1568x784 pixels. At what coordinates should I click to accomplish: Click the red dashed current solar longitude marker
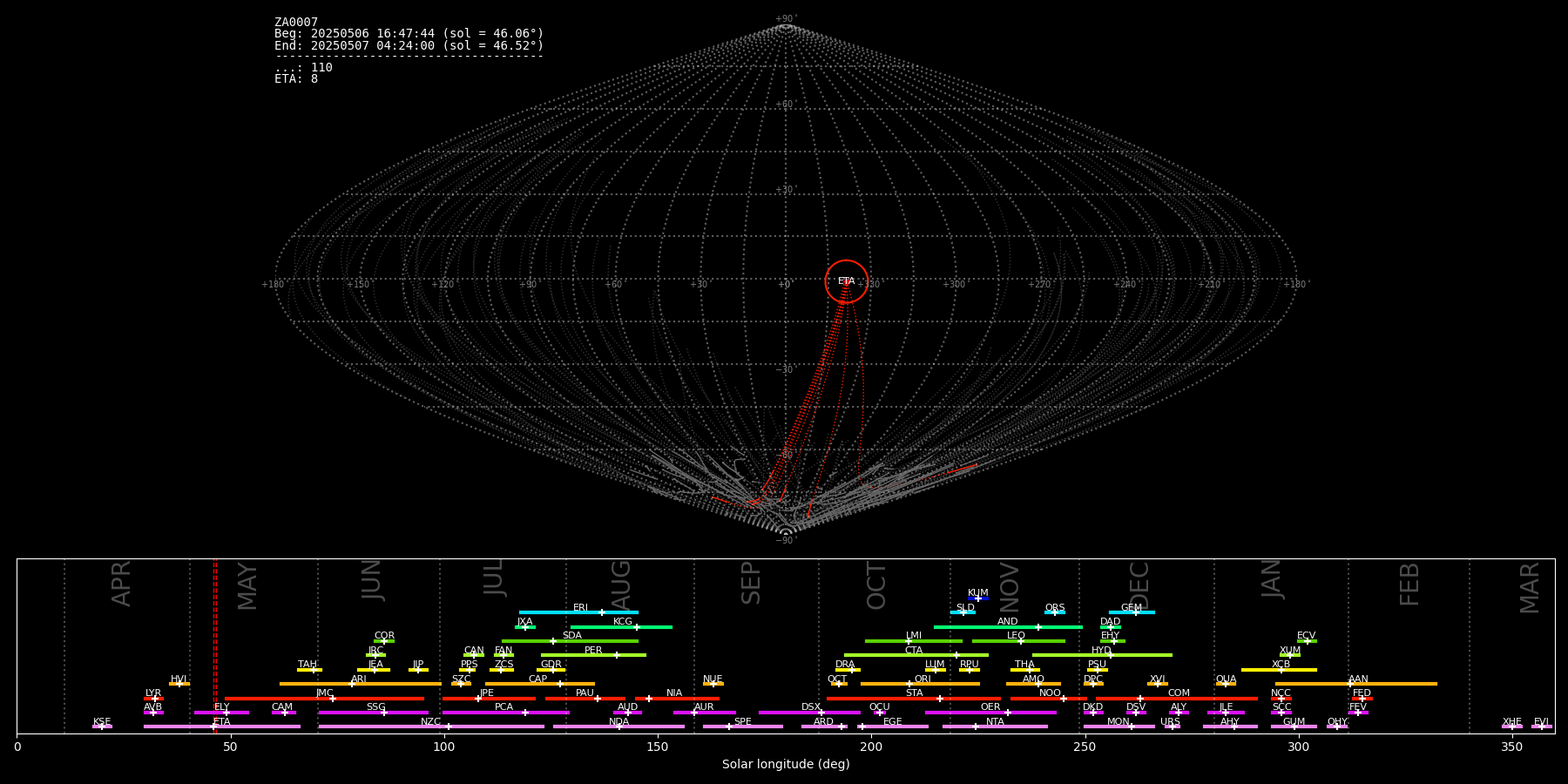[x=215, y=645]
